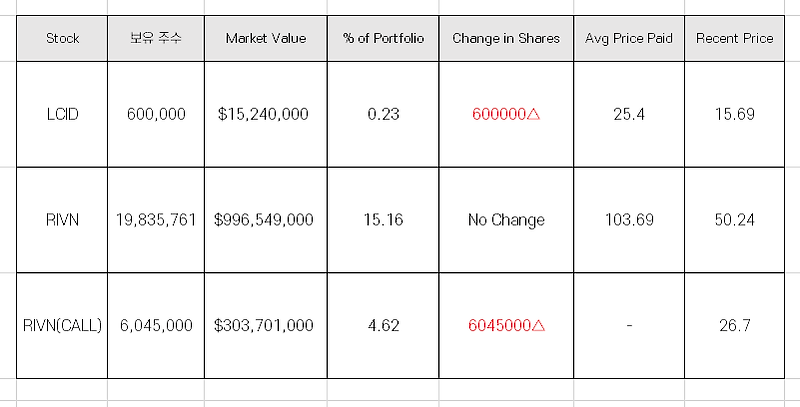Viewport: 800px width, 407px height.
Task: Select the red 6045000△ cell
Action: [506, 325]
